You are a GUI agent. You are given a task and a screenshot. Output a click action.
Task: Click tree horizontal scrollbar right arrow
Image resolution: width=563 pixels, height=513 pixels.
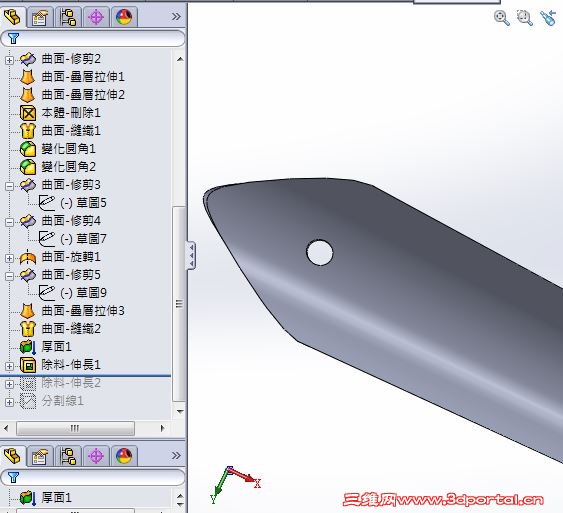162,428
